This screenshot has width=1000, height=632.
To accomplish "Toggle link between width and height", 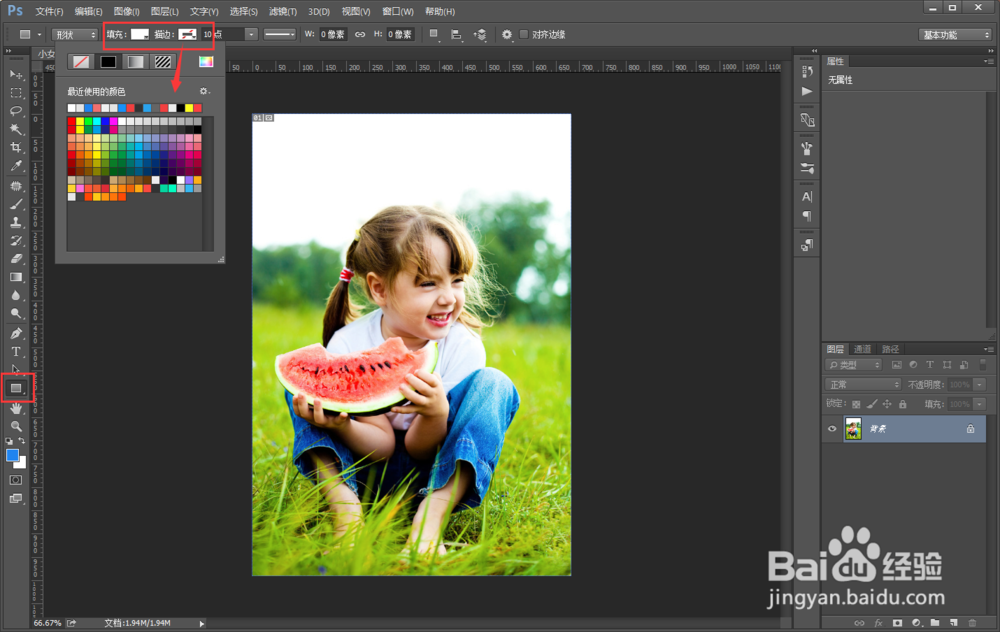I will pyautogui.click(x=360, y=34).
